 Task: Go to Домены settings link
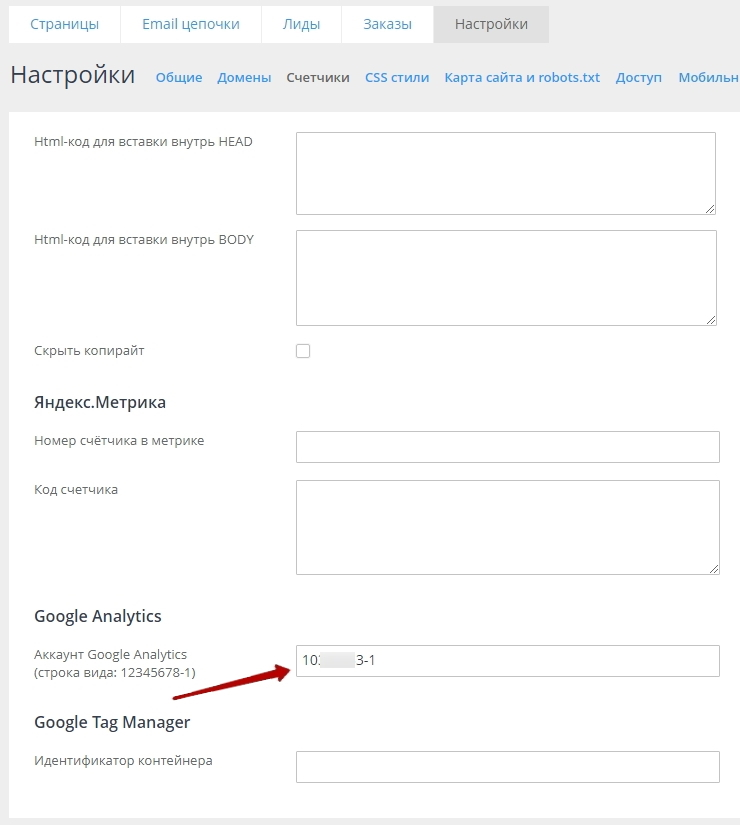[x=244, y=78]
